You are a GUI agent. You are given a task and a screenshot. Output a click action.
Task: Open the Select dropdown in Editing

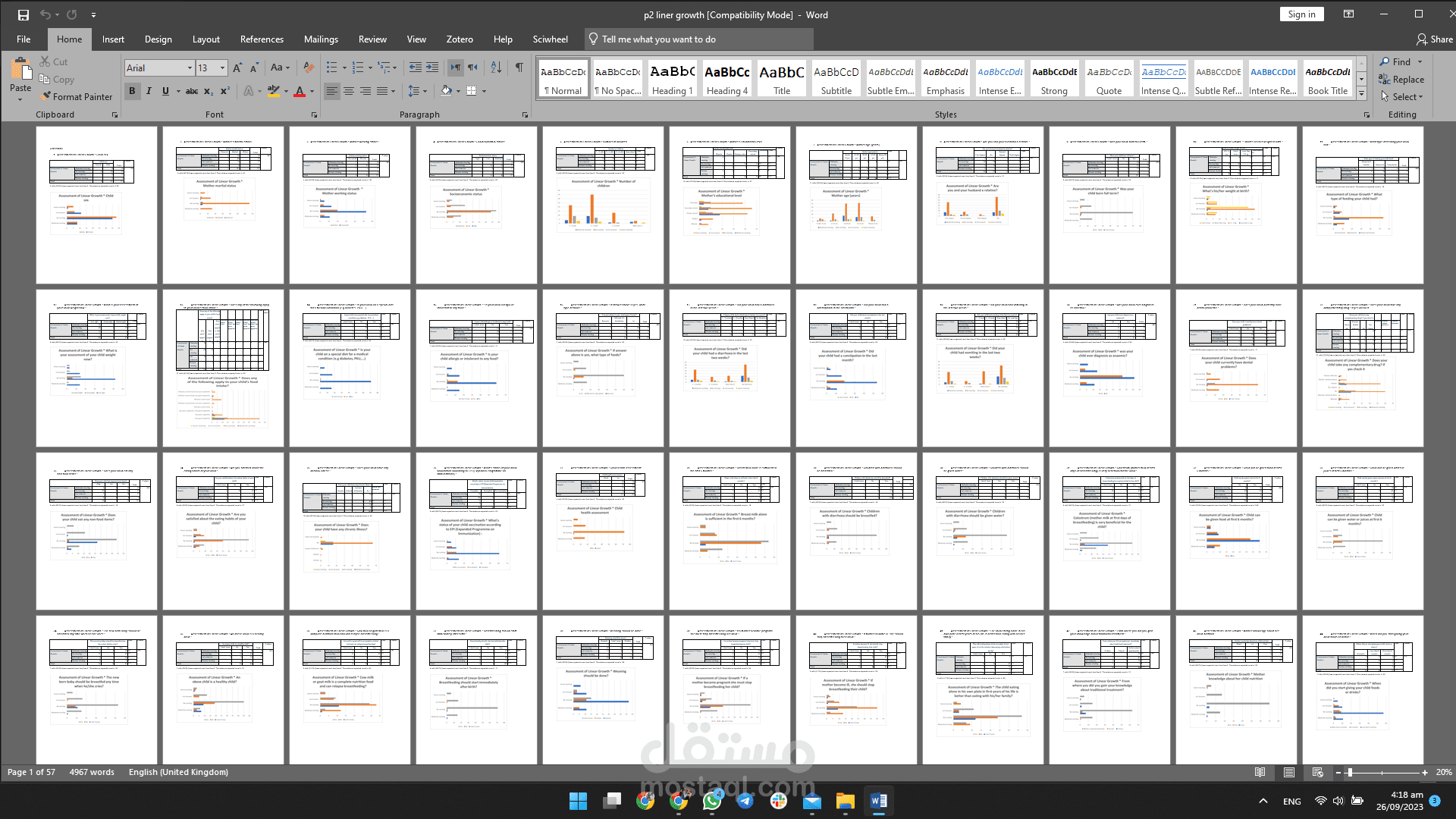pos(1401,97)
